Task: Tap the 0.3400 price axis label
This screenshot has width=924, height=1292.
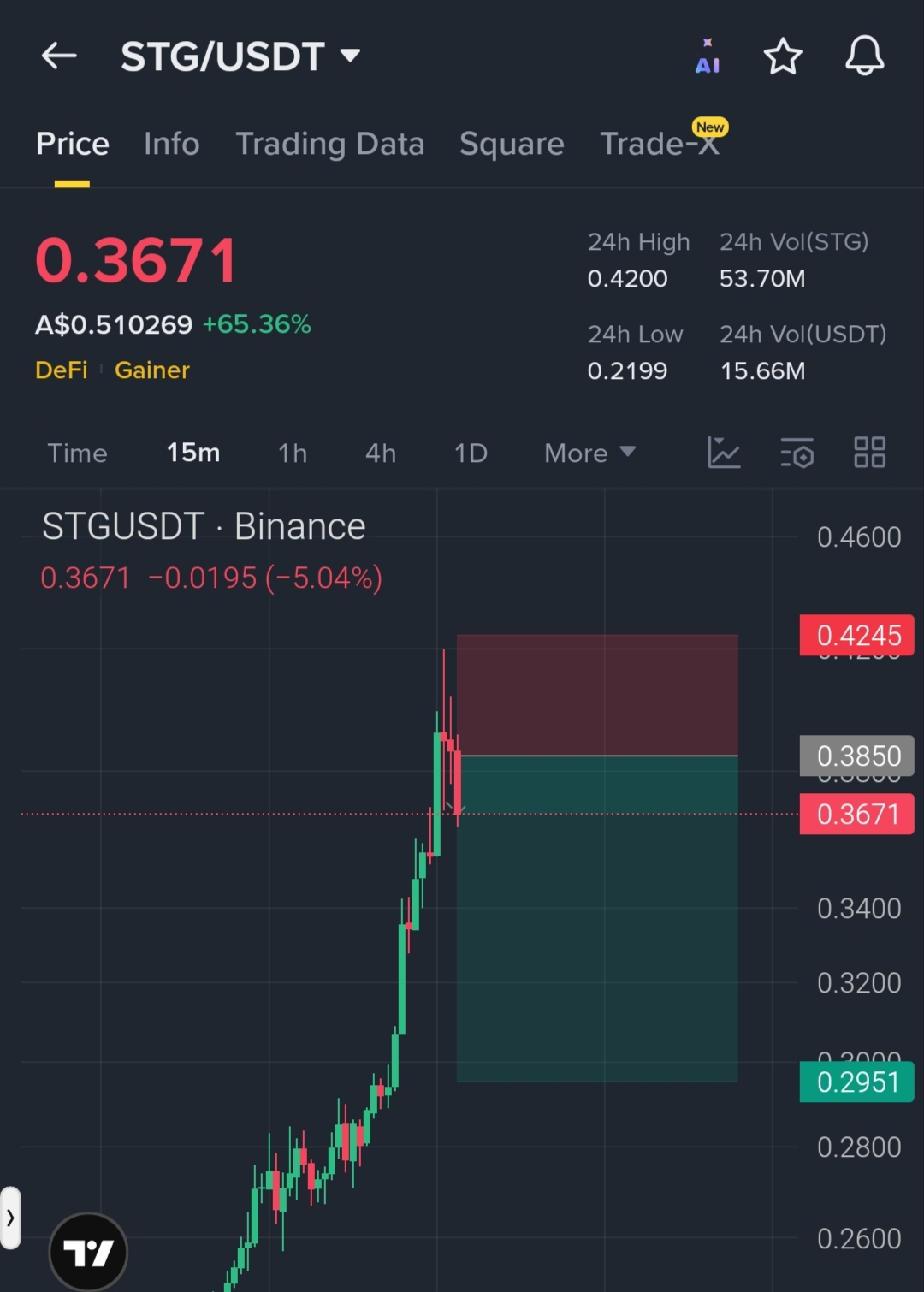Action: [859, 908]
